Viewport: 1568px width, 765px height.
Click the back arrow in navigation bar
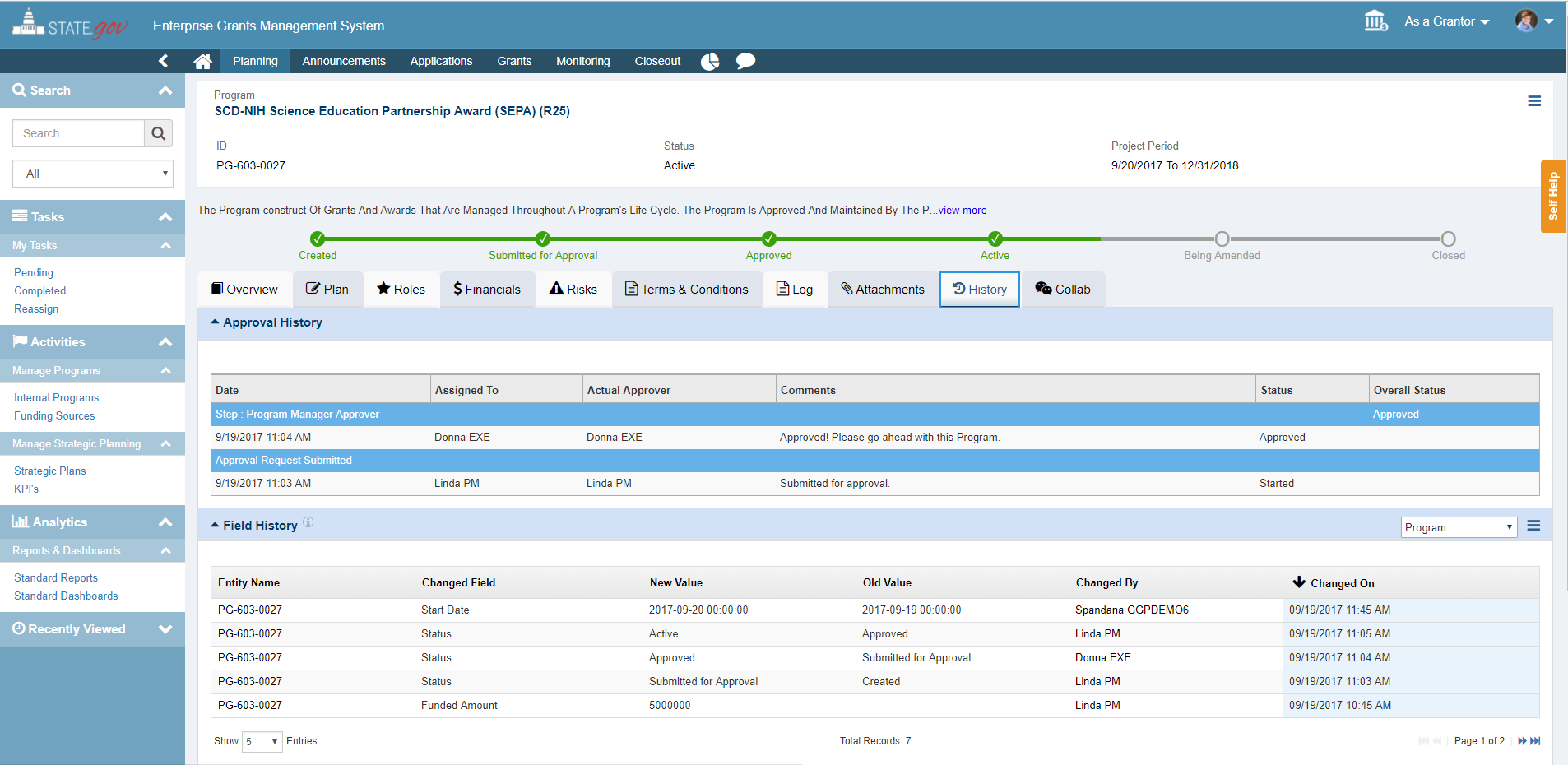[x=163, y=61]
